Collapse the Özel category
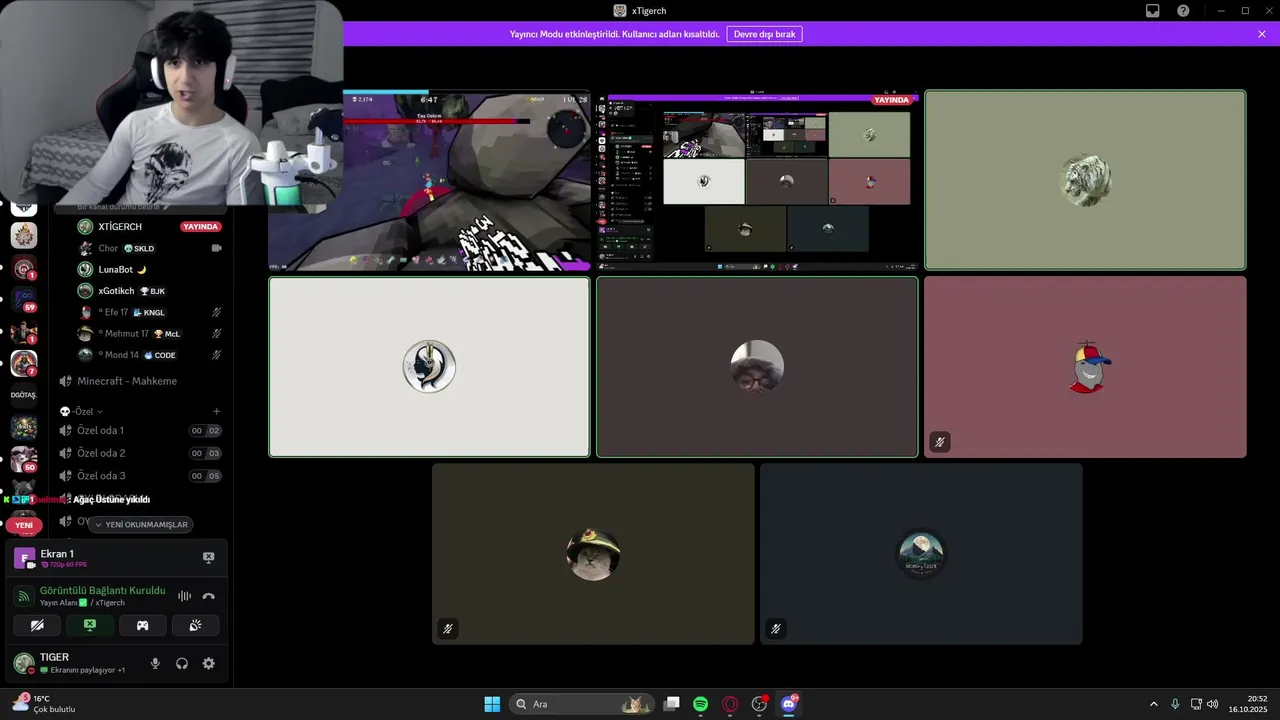The width and height of the screenshot is (1280, 720). (82, 411)
